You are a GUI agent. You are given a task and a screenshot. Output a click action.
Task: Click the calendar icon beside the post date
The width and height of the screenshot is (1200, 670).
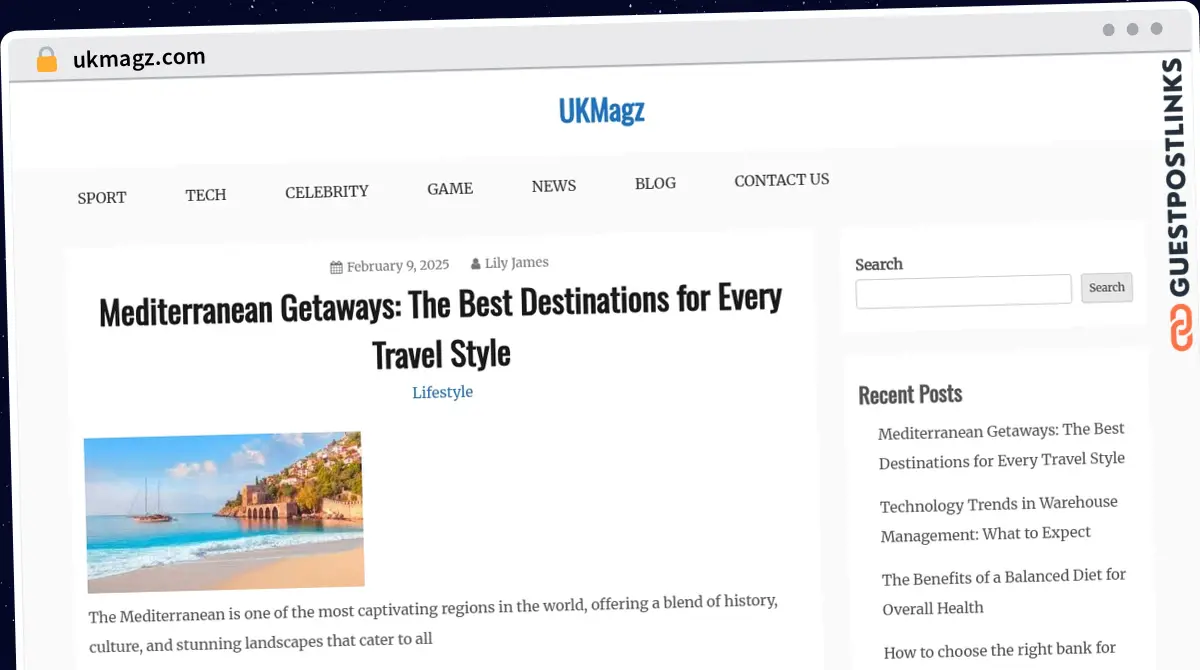pos(335,266)
